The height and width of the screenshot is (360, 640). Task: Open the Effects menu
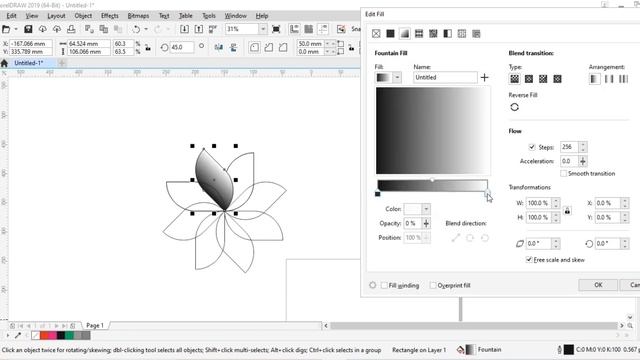pyautogui.click(x=110, y=16)
